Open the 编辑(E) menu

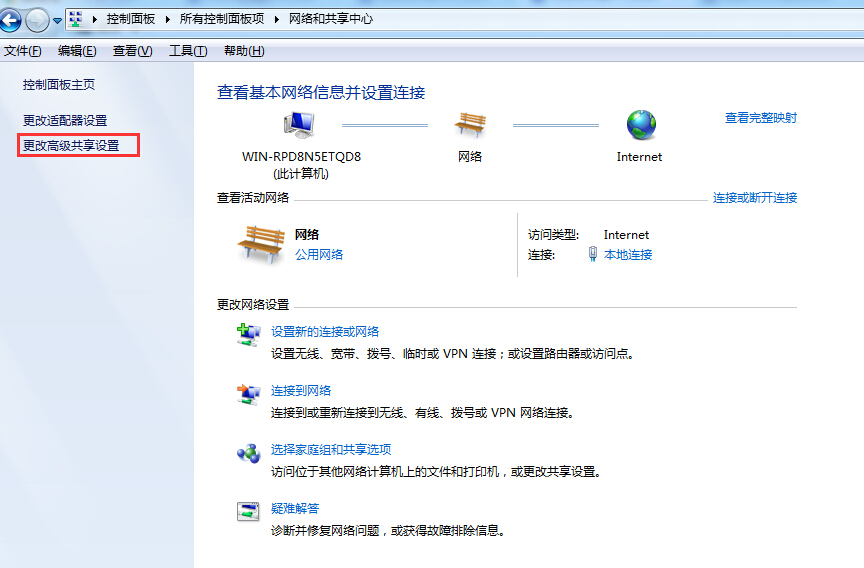pos(77,51)
